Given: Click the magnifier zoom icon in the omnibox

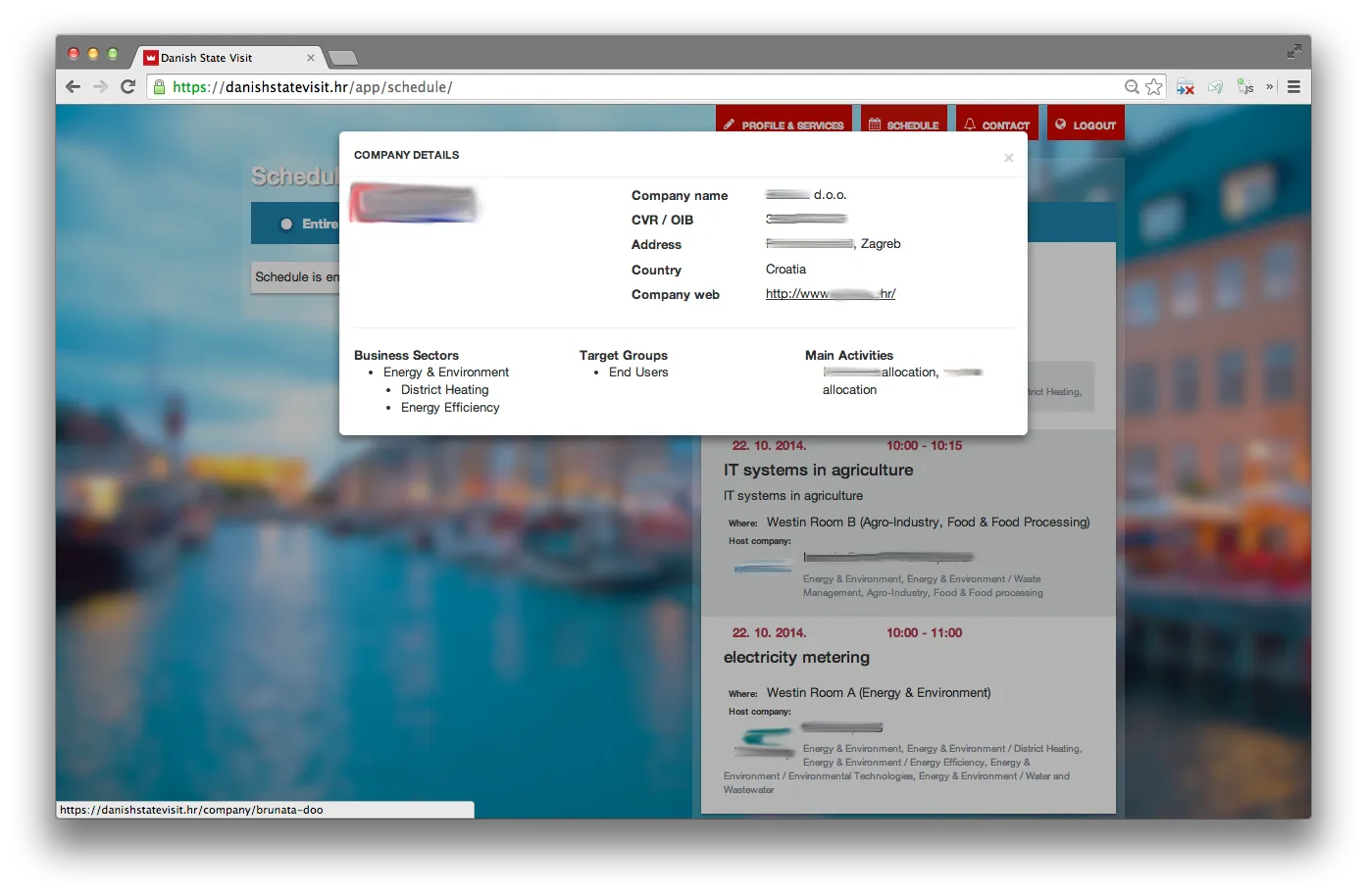Looking at the screenshot, I should (1131, 86).
